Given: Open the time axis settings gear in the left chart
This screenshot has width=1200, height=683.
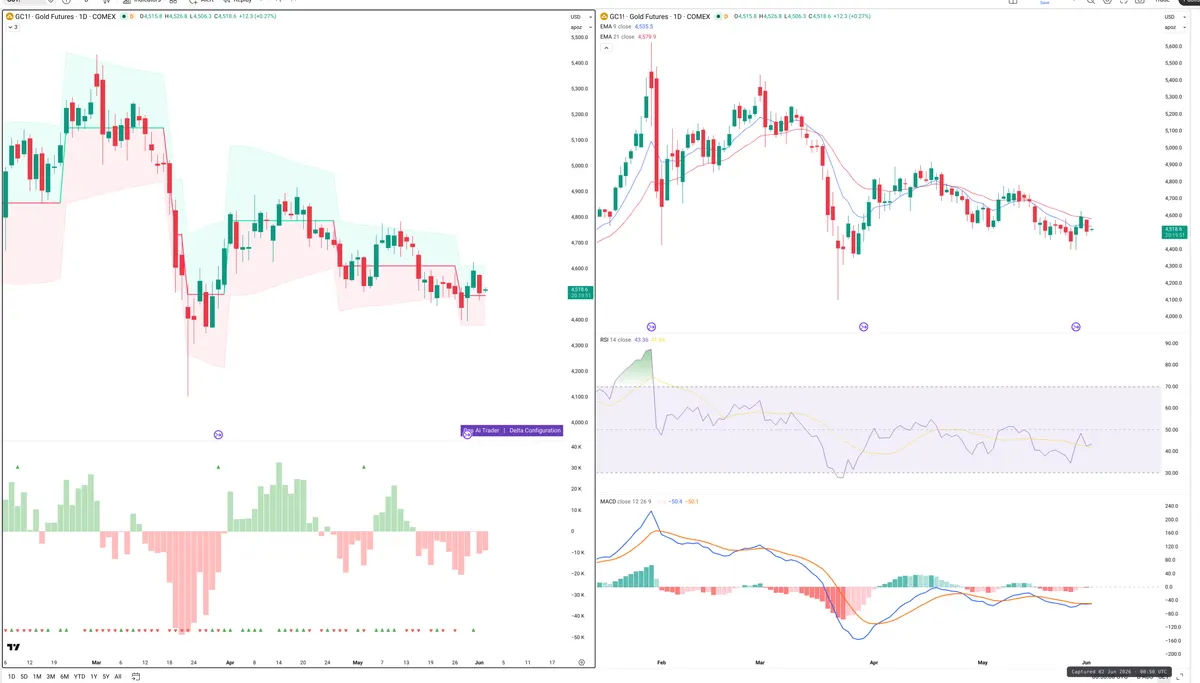Looking at the screenshot, I should [x=581, y=662].
